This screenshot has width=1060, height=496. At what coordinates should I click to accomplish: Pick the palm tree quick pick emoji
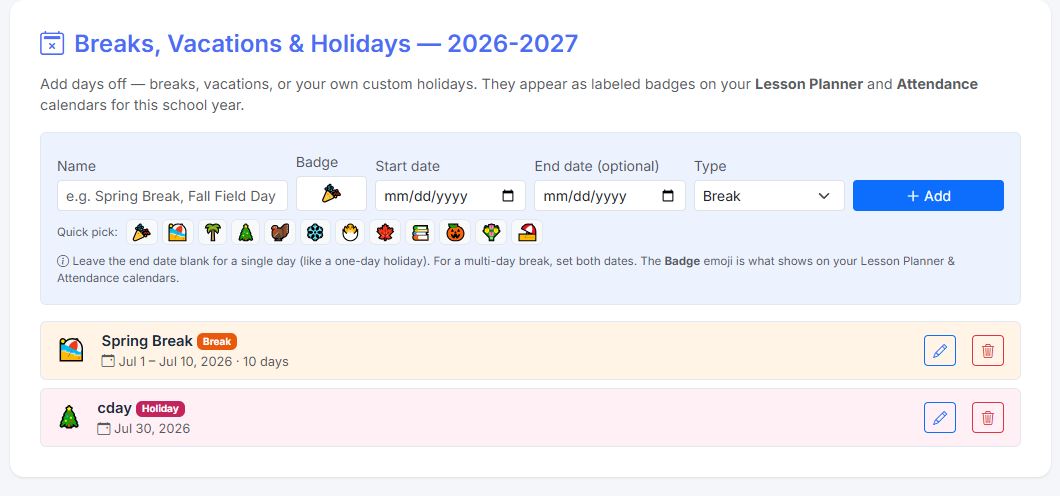212,233
